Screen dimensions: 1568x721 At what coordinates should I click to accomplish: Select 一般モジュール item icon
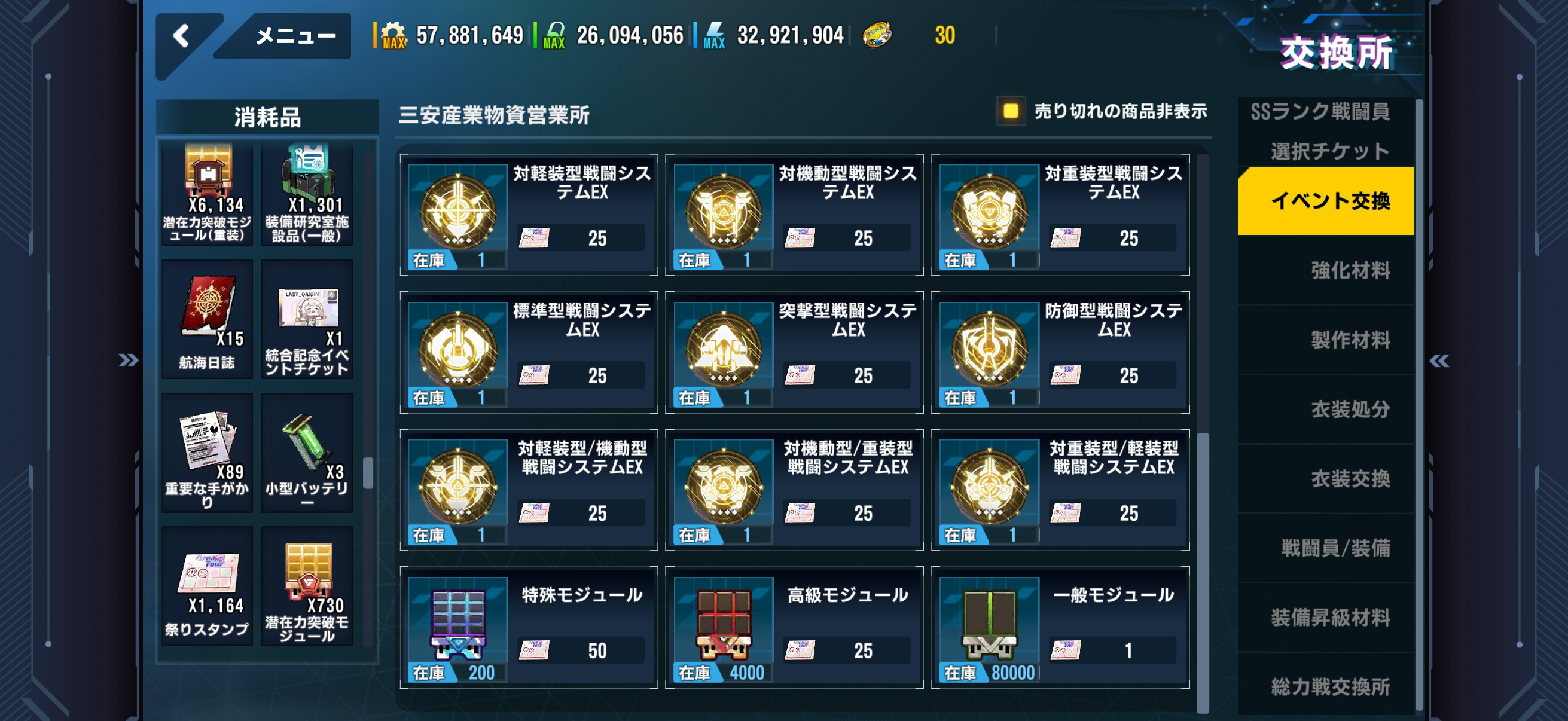(989, 624)
